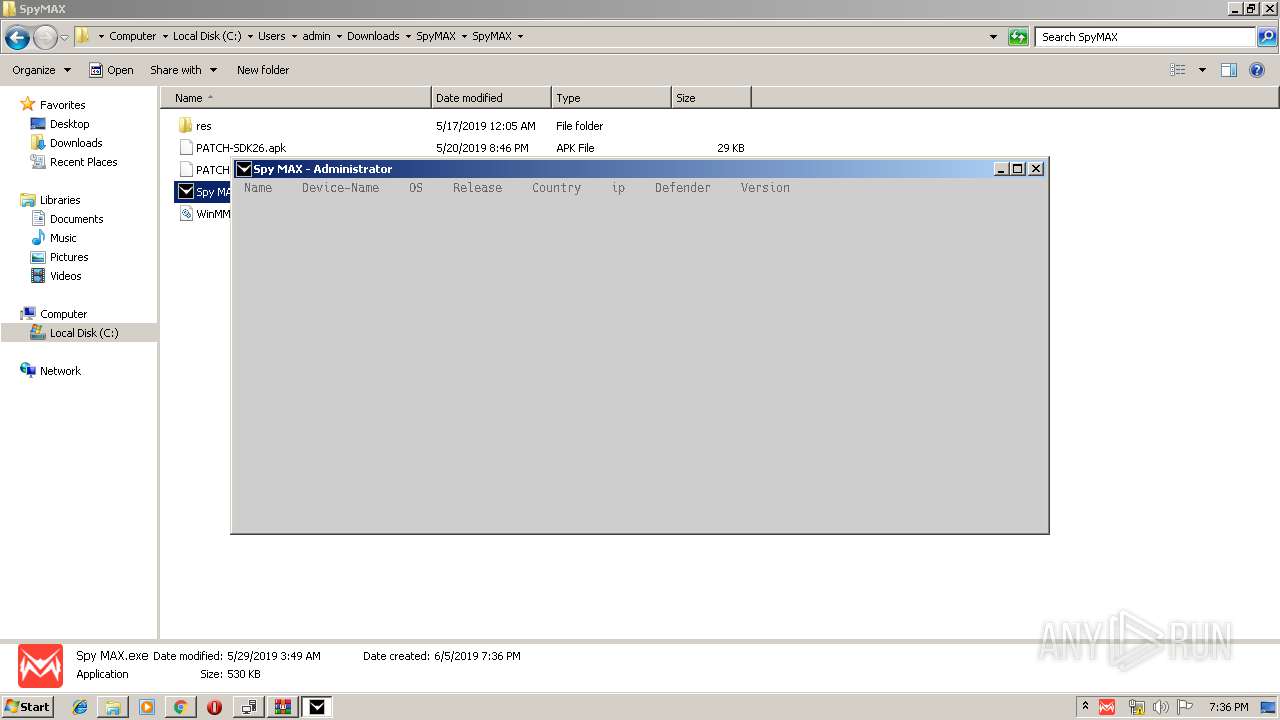The image size is (1280, 720).
Task: Open the Videos library
Action: [66, 276]
